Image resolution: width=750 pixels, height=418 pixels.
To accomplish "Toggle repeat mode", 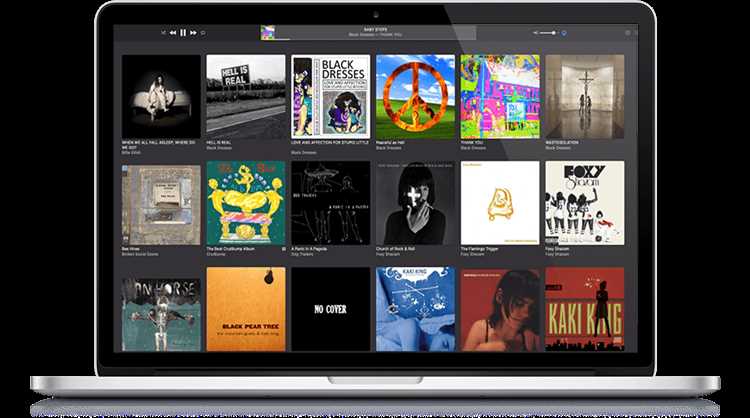I will (x=203, y=33).
